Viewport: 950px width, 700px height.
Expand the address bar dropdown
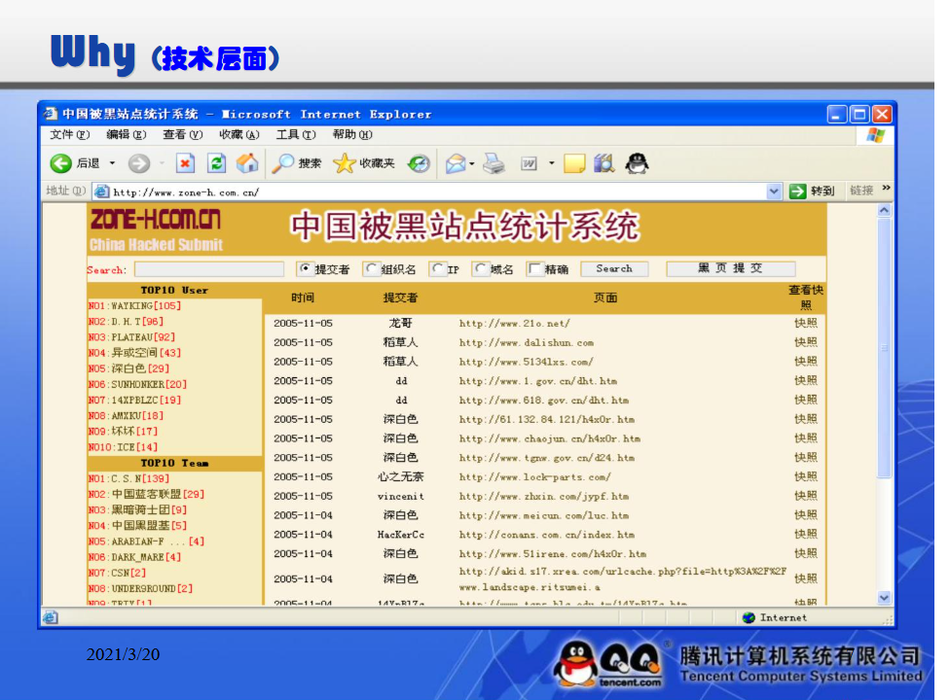point(774,191)
